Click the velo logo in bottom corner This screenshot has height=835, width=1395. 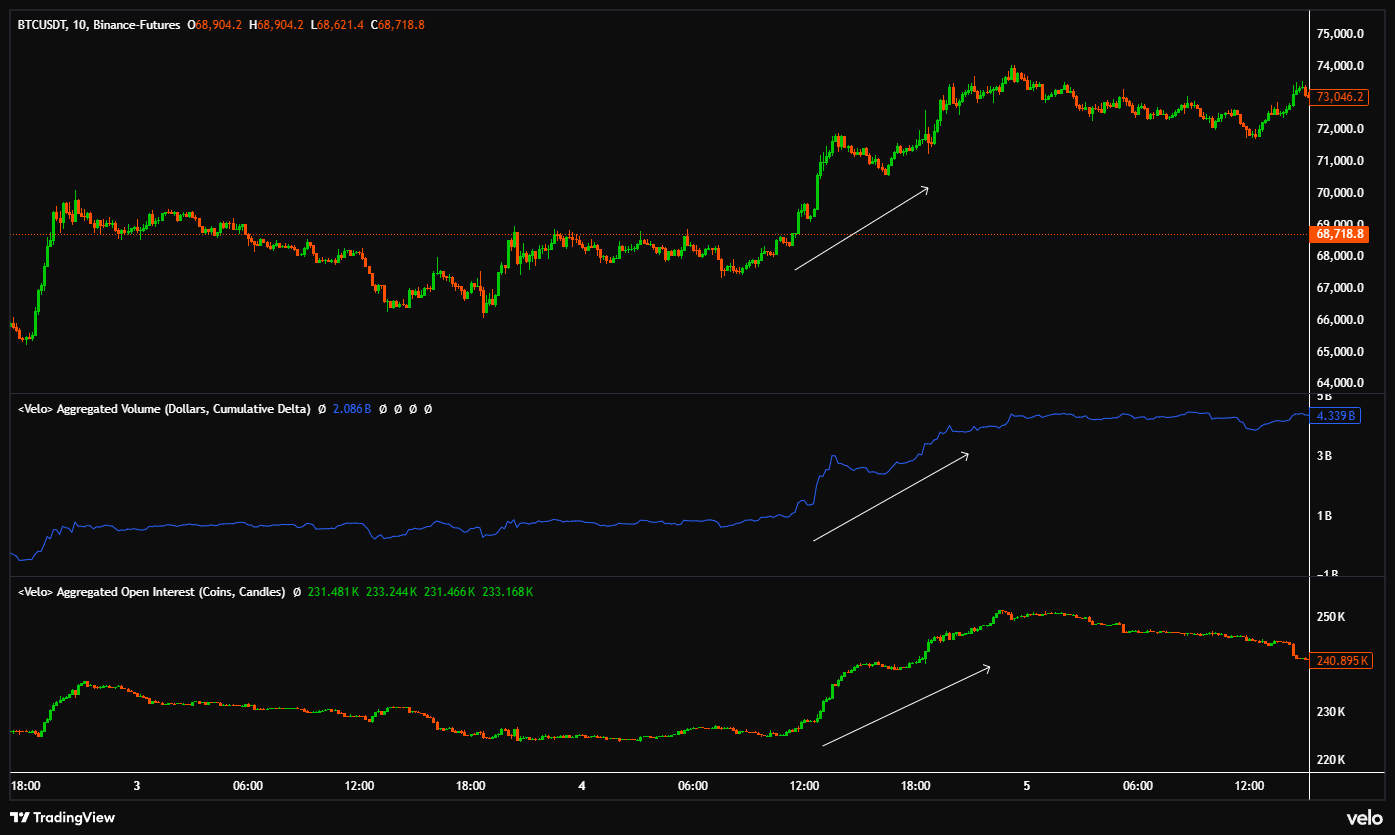(1363, 818)
